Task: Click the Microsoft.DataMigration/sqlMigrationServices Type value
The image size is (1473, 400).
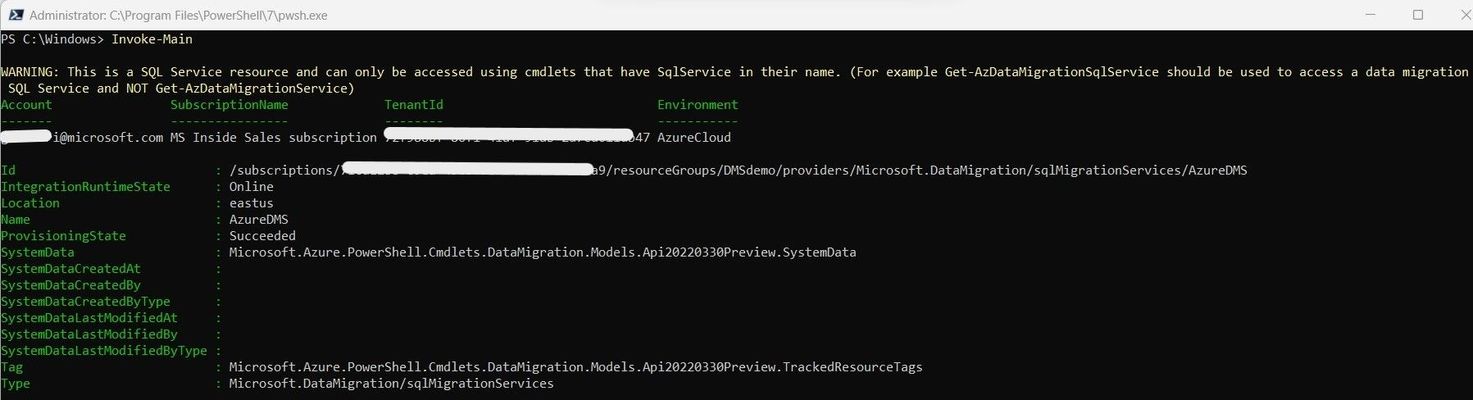Action: 391,384
